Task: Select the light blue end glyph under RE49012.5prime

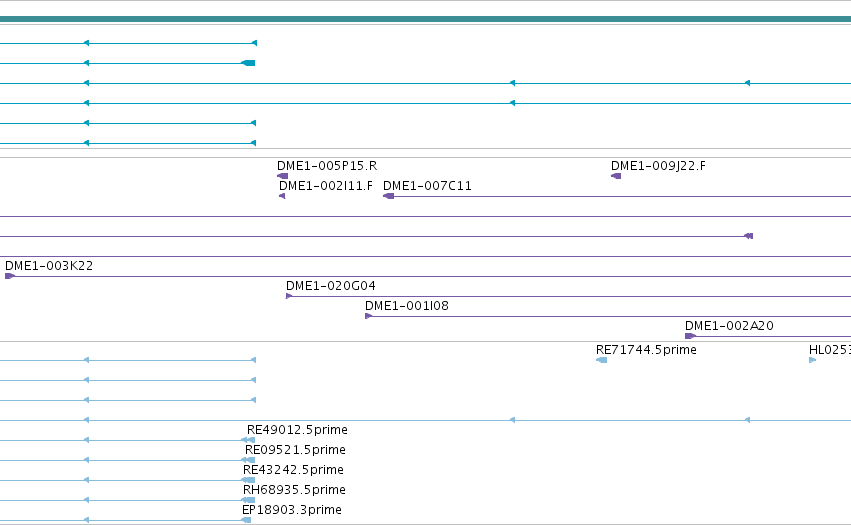Action: click(x=248, y=440)
